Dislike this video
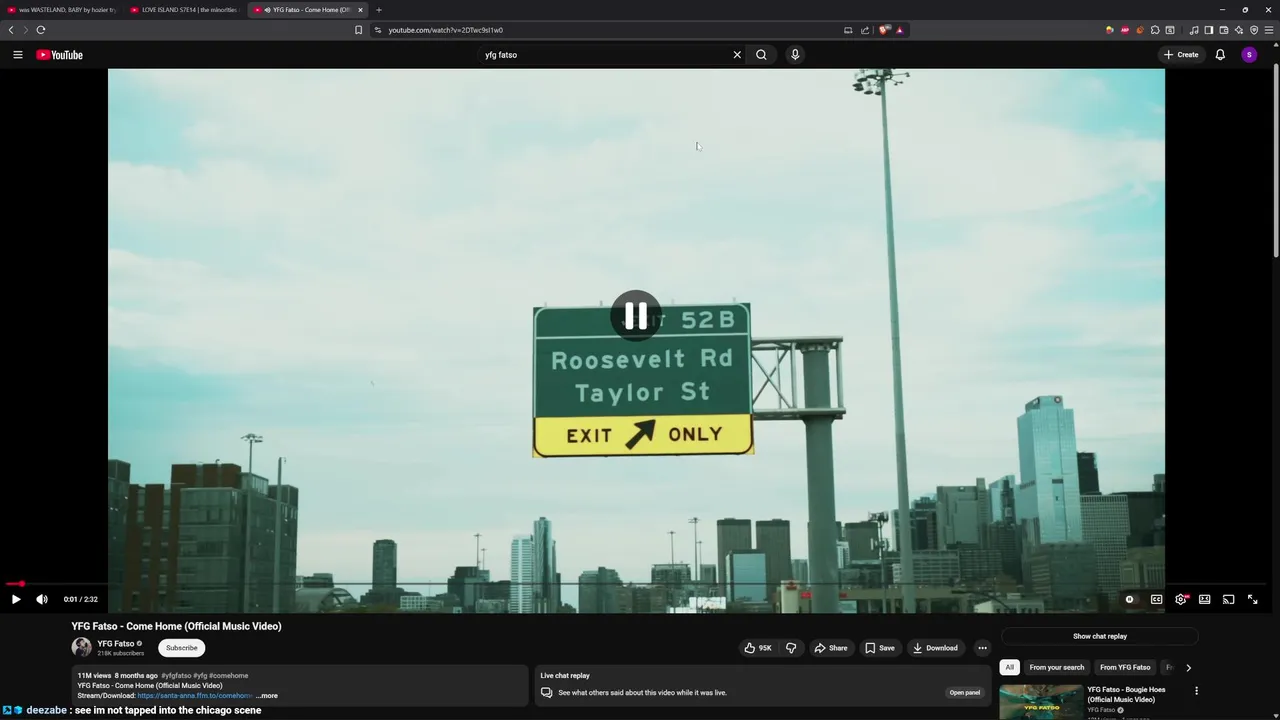This screenshot has height=720, width=1280. [x=791, y=648]
